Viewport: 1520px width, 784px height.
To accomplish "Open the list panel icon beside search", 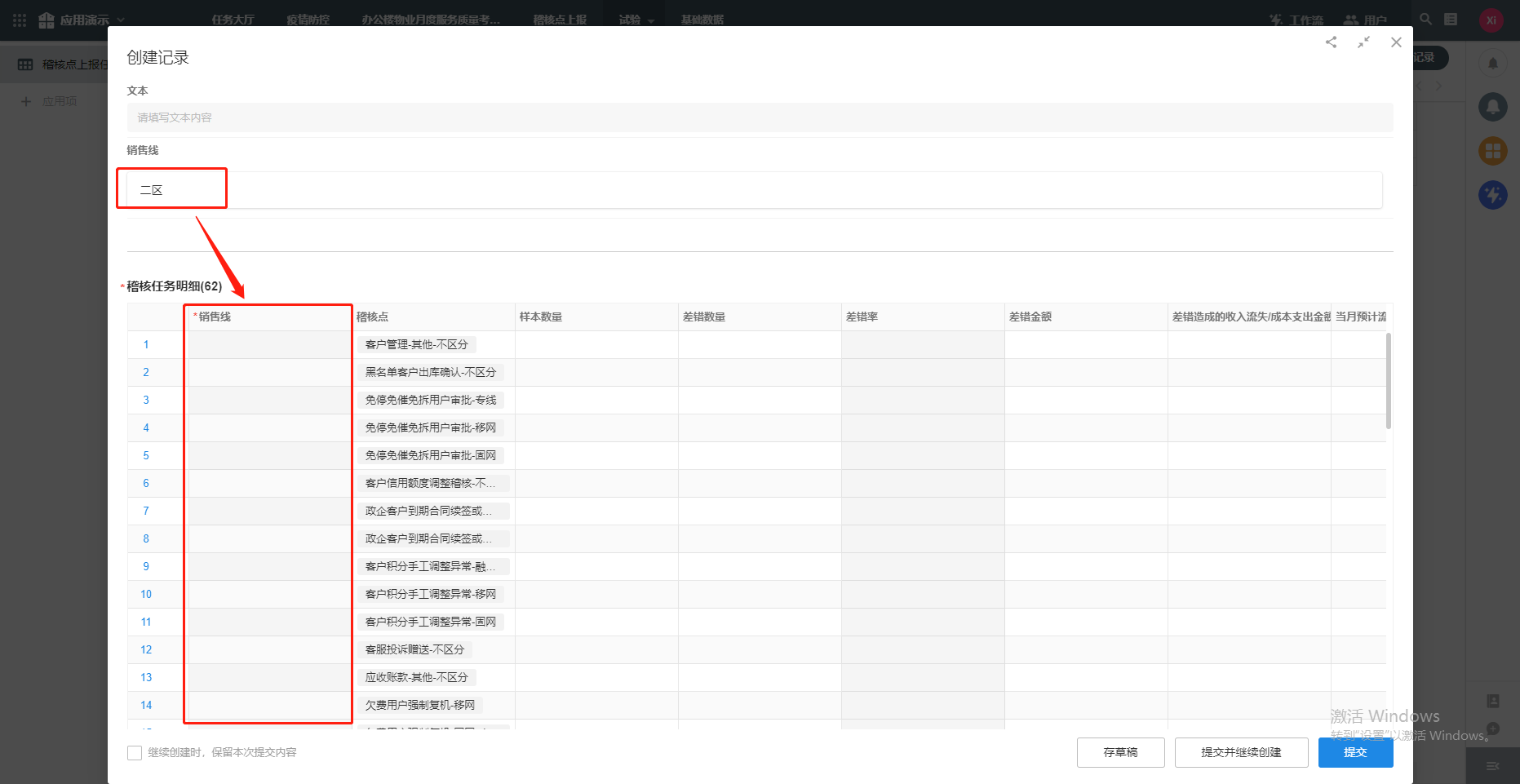I will click(x=1451, y=19).
